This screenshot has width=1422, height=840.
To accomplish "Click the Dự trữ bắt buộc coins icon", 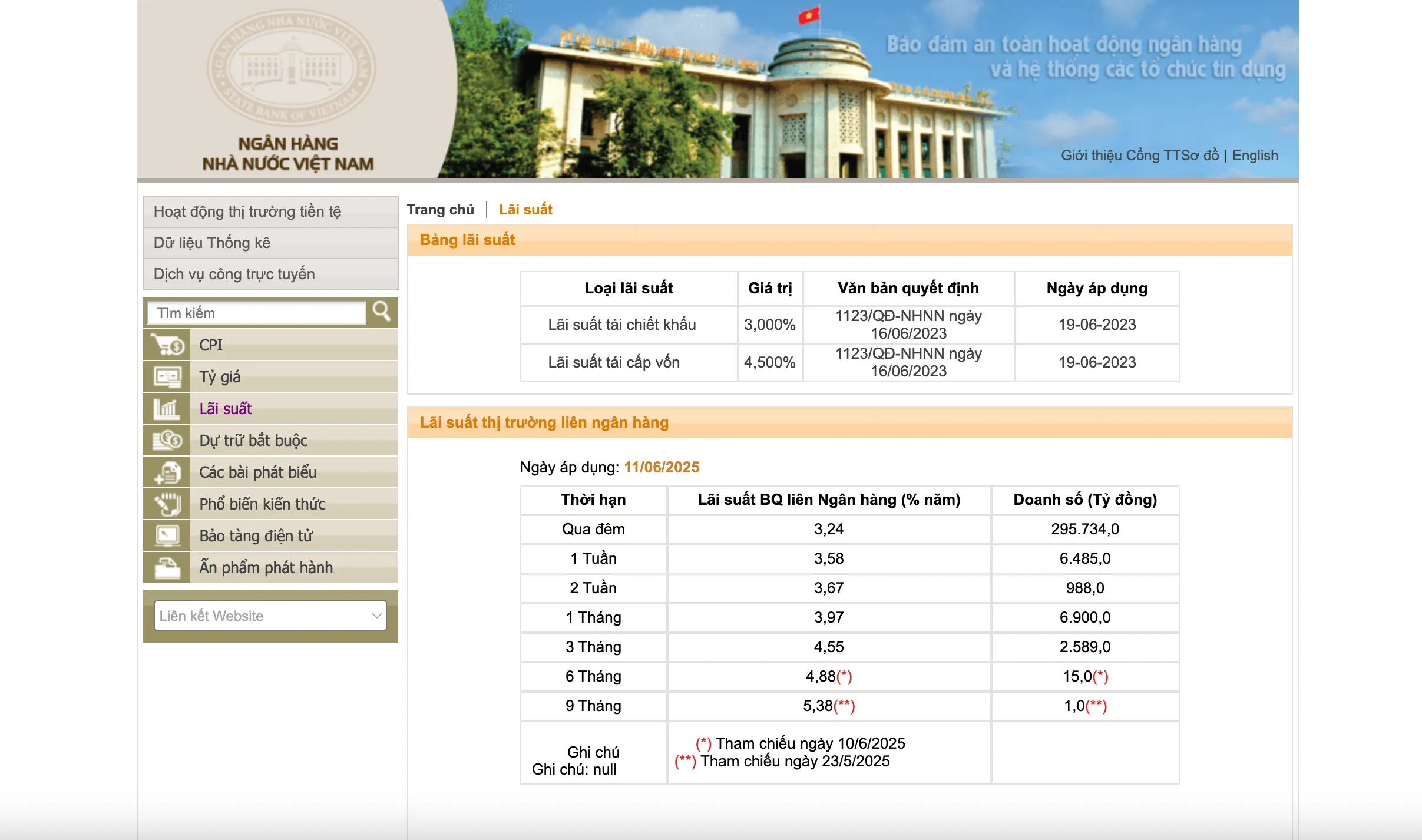I will (167, 440).
